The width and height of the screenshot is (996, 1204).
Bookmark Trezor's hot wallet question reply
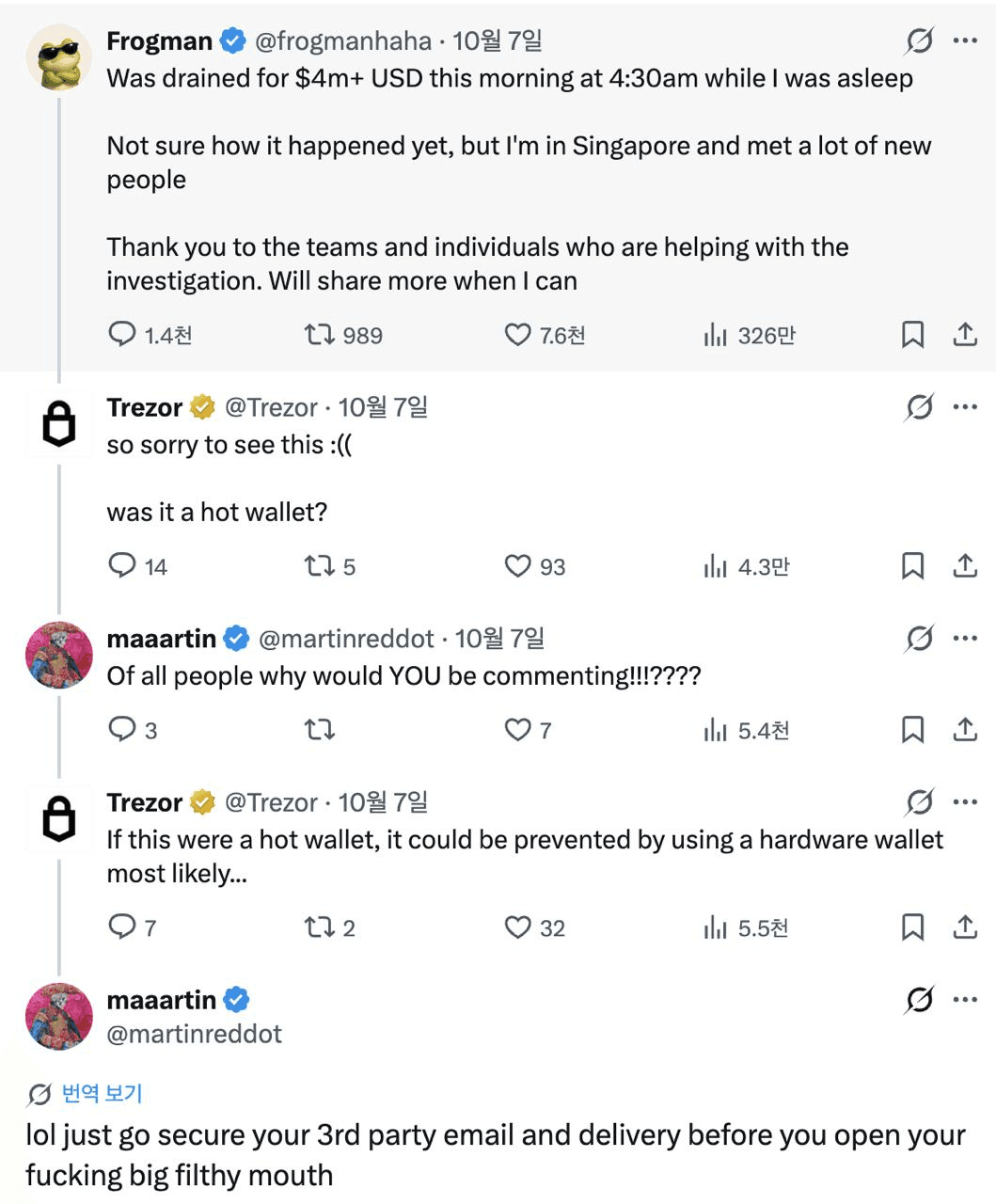pyautogui.click(x=912, y=566)
